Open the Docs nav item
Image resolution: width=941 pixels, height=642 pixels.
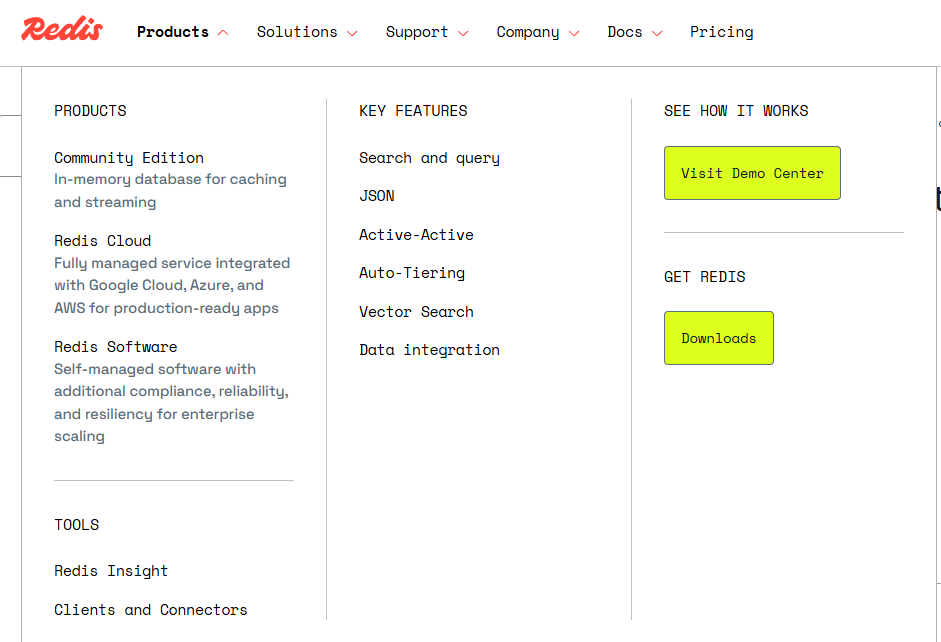[x=625, y=32]
